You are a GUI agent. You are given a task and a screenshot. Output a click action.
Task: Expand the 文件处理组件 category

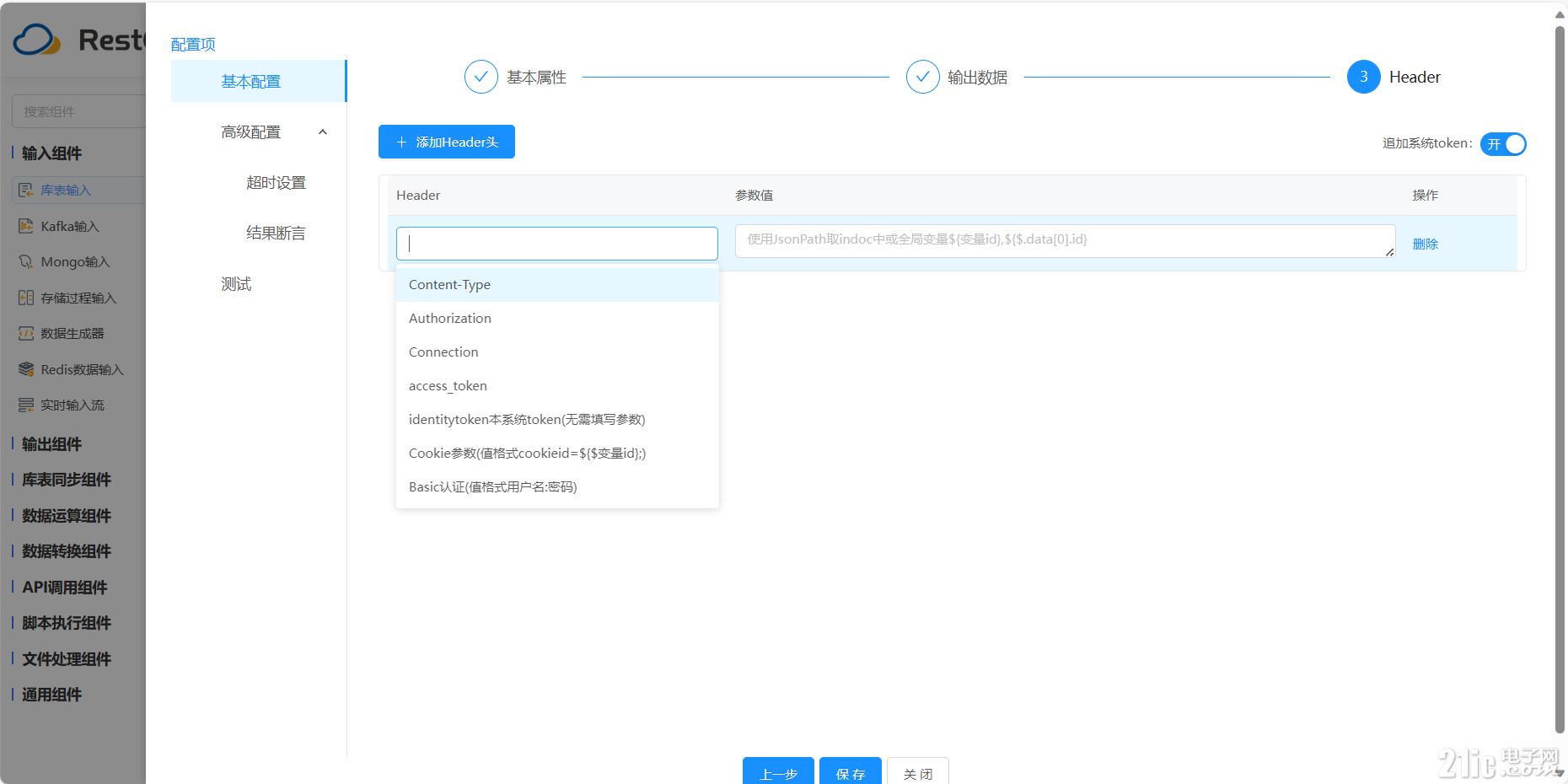66,659
